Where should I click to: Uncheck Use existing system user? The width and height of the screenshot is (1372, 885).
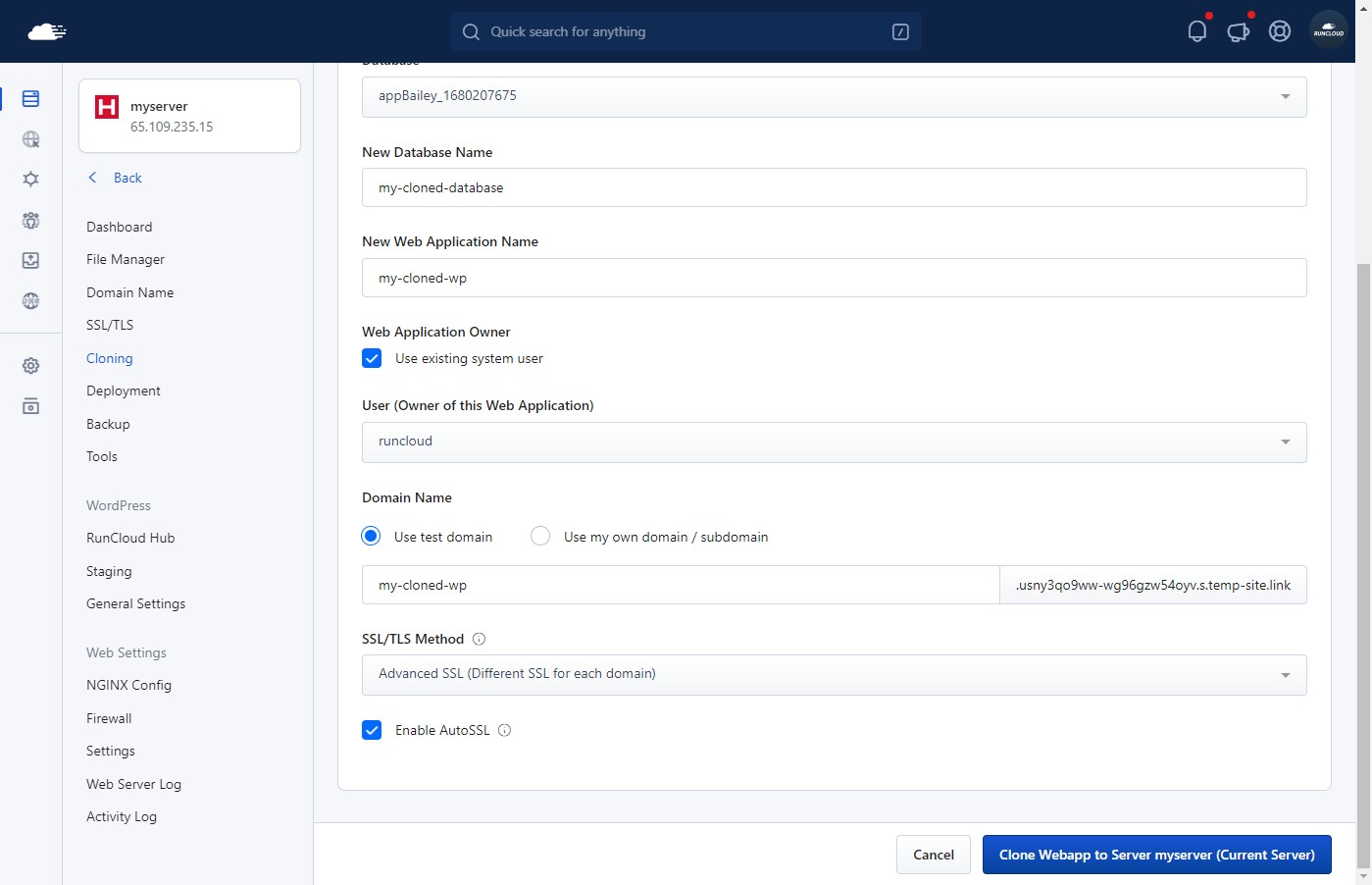coord(372,358)
